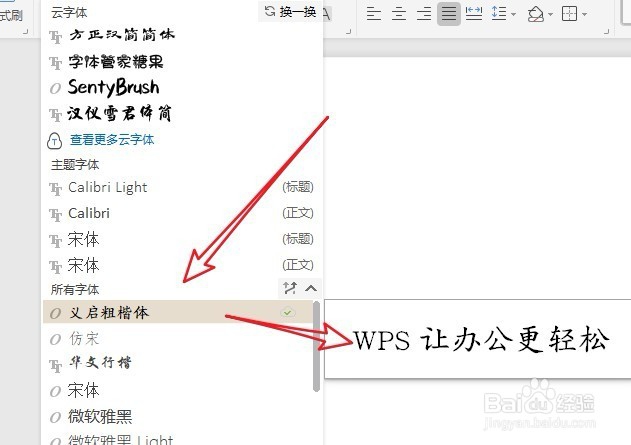631x445 pixels.
Task: Toggle justify alignment button
Action: point(449,14)
